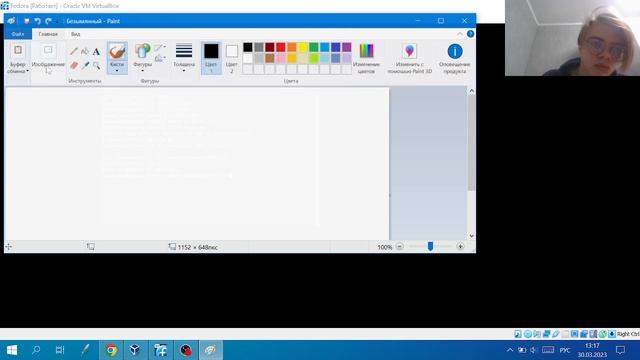Click the vertical scrollbar thumb
The width and height of the screenshot is (640, 360).
click(471, 142)
